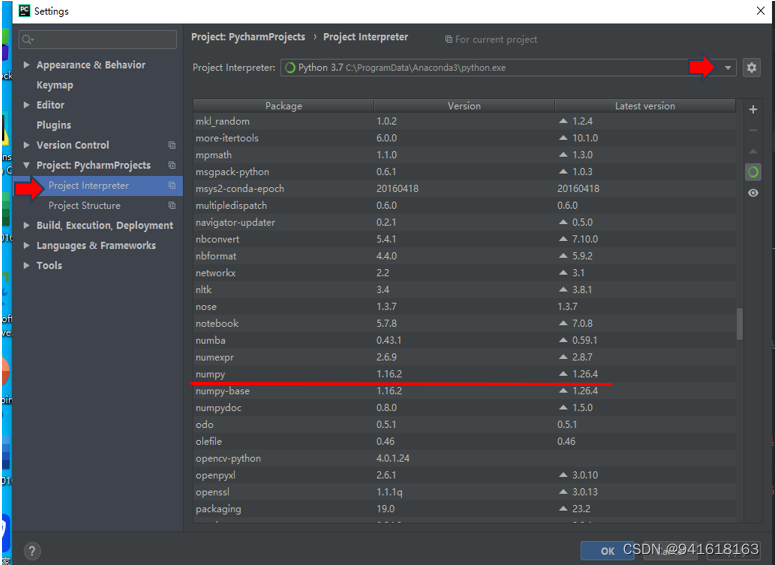Click the PyCharm logo in the title bar
The image size is (775, 565).
click(x=24, y=10)
